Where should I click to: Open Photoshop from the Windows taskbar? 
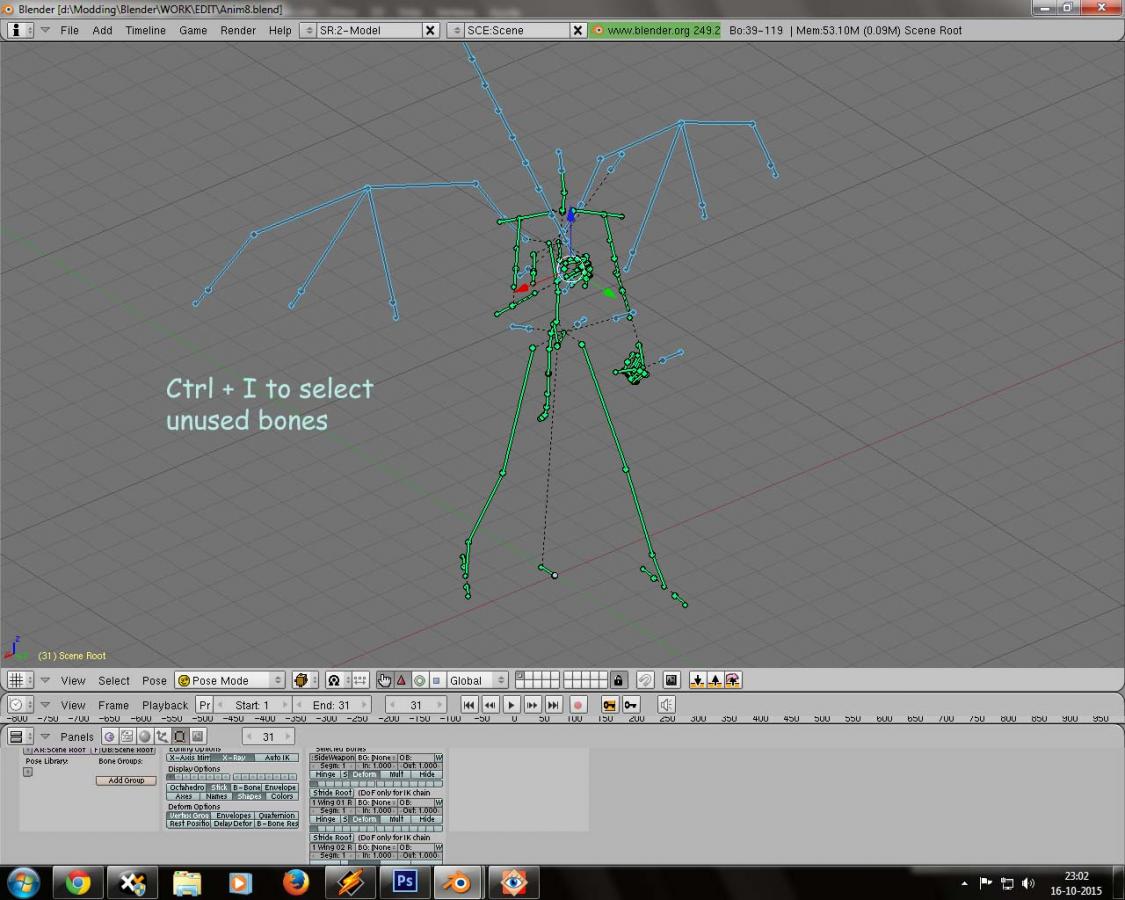coord(405,882)
